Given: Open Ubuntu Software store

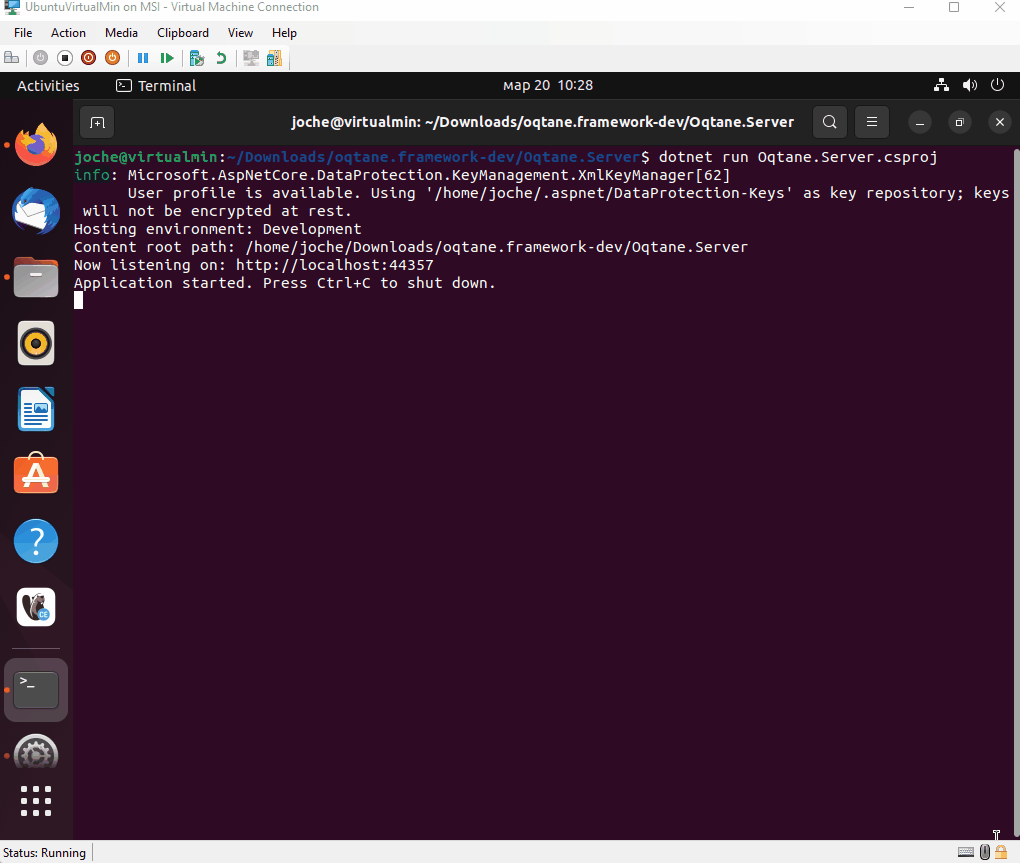Looking at the screenshot, I should click(36, 473).
